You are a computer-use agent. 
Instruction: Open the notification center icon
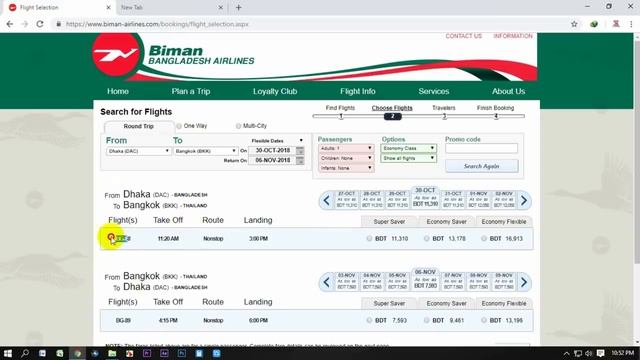tap(600, 353)
